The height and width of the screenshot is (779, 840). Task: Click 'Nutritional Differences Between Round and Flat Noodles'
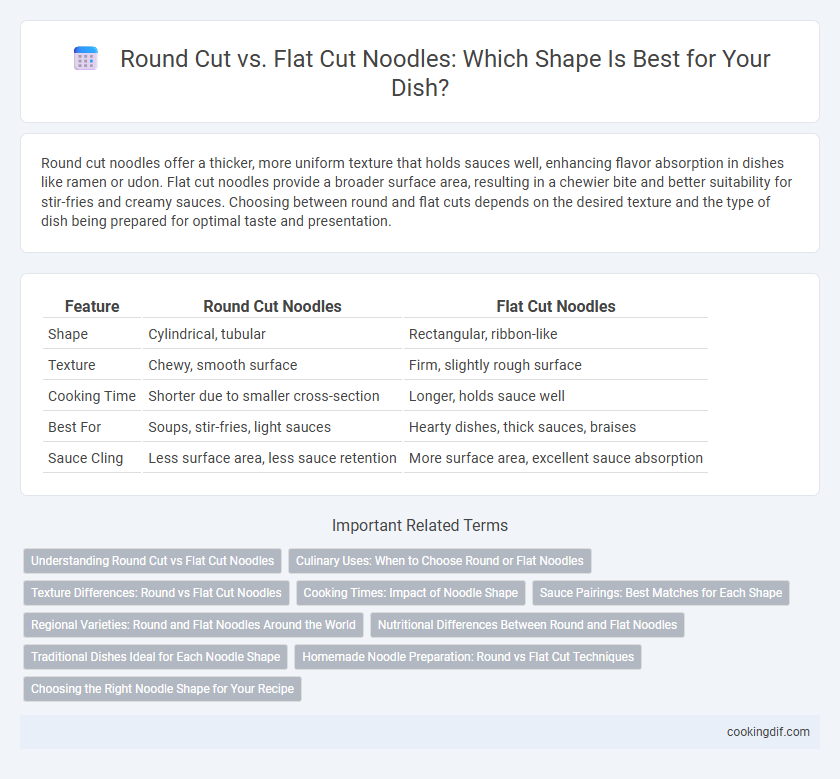click(x=528, y=625)
